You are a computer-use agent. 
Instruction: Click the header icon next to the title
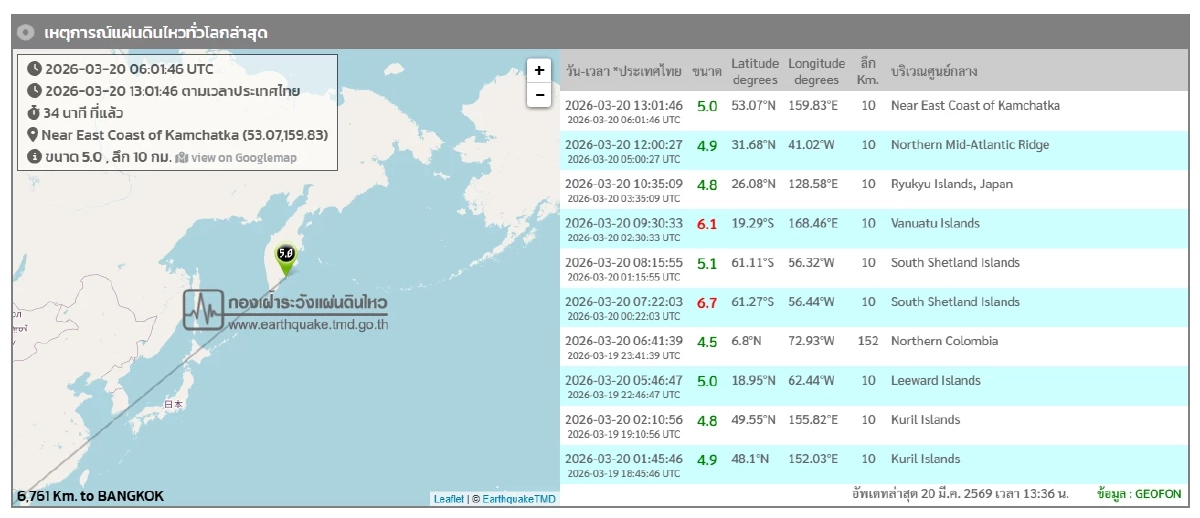click(26, 33)
